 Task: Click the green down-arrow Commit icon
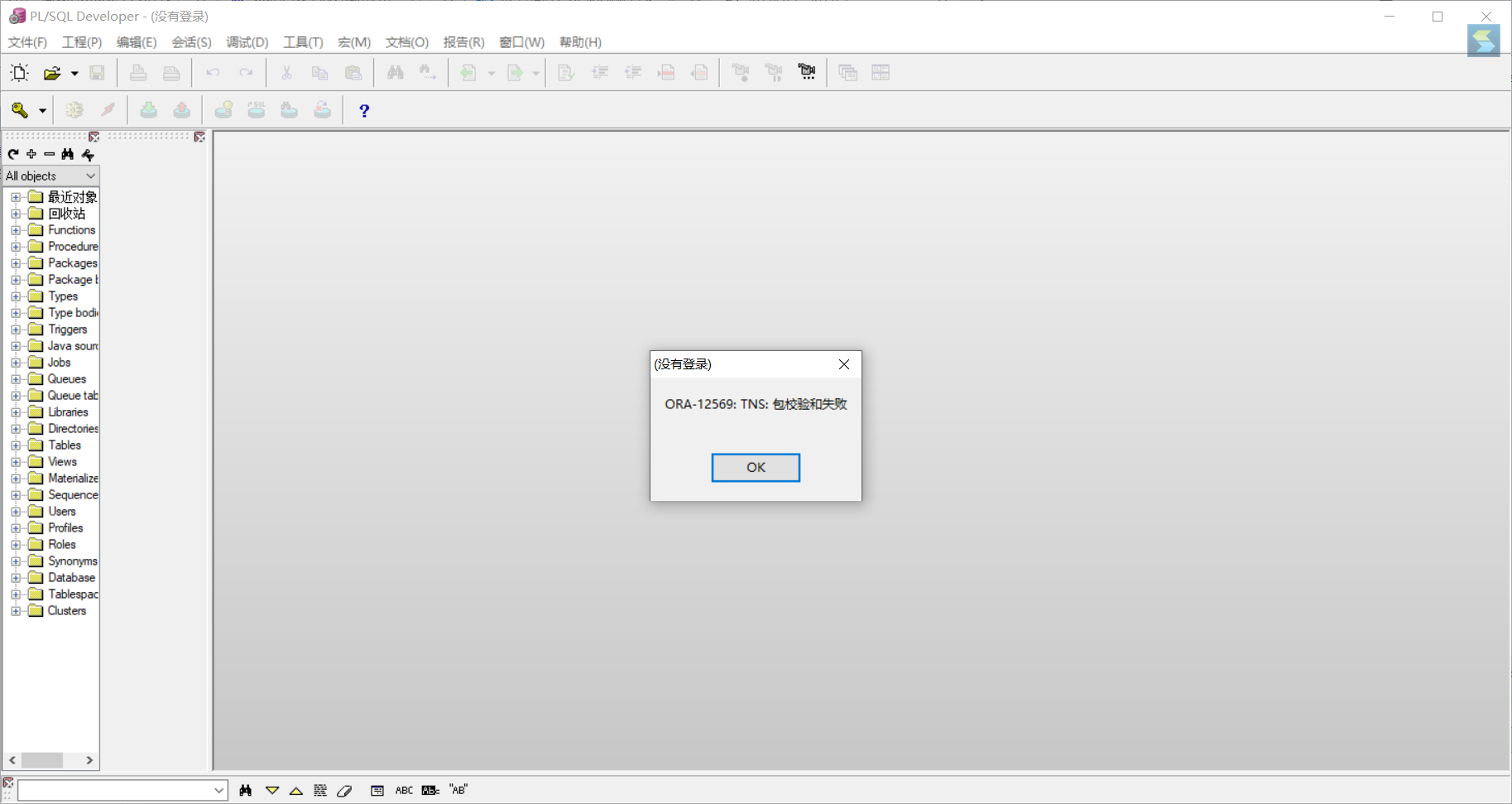(x=149, y=110)
